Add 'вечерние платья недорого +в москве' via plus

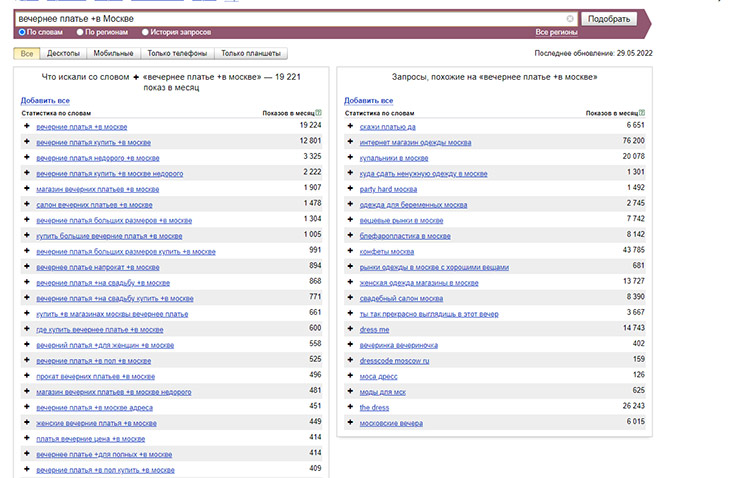(x=27, y=157)
